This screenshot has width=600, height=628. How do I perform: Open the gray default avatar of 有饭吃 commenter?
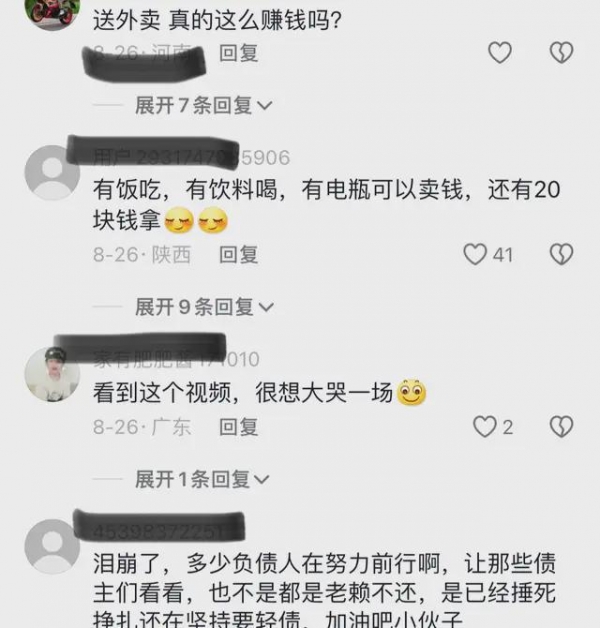click(x=52, y=173)
